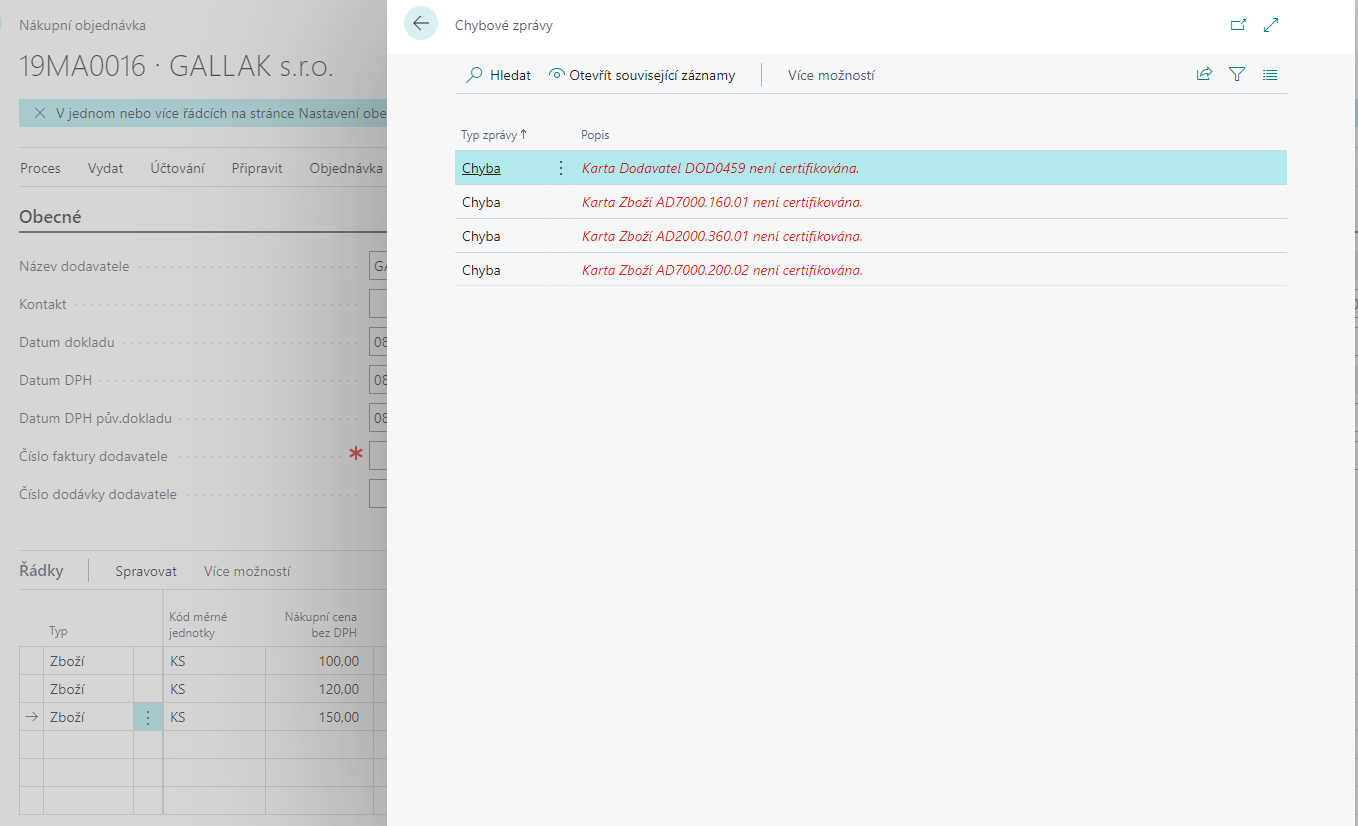1358x826 pixels.
Task: Open the Účtování menu
Action: point(177,168)
